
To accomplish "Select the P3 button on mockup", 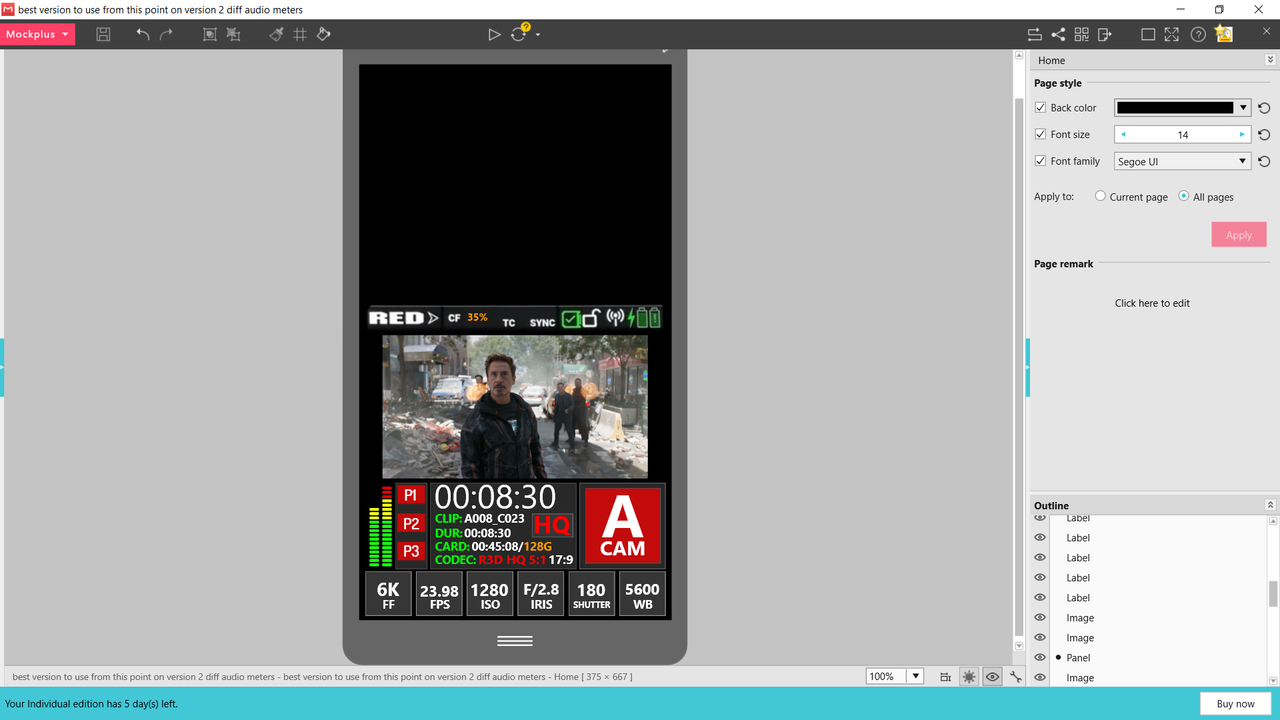I will 411,551.
